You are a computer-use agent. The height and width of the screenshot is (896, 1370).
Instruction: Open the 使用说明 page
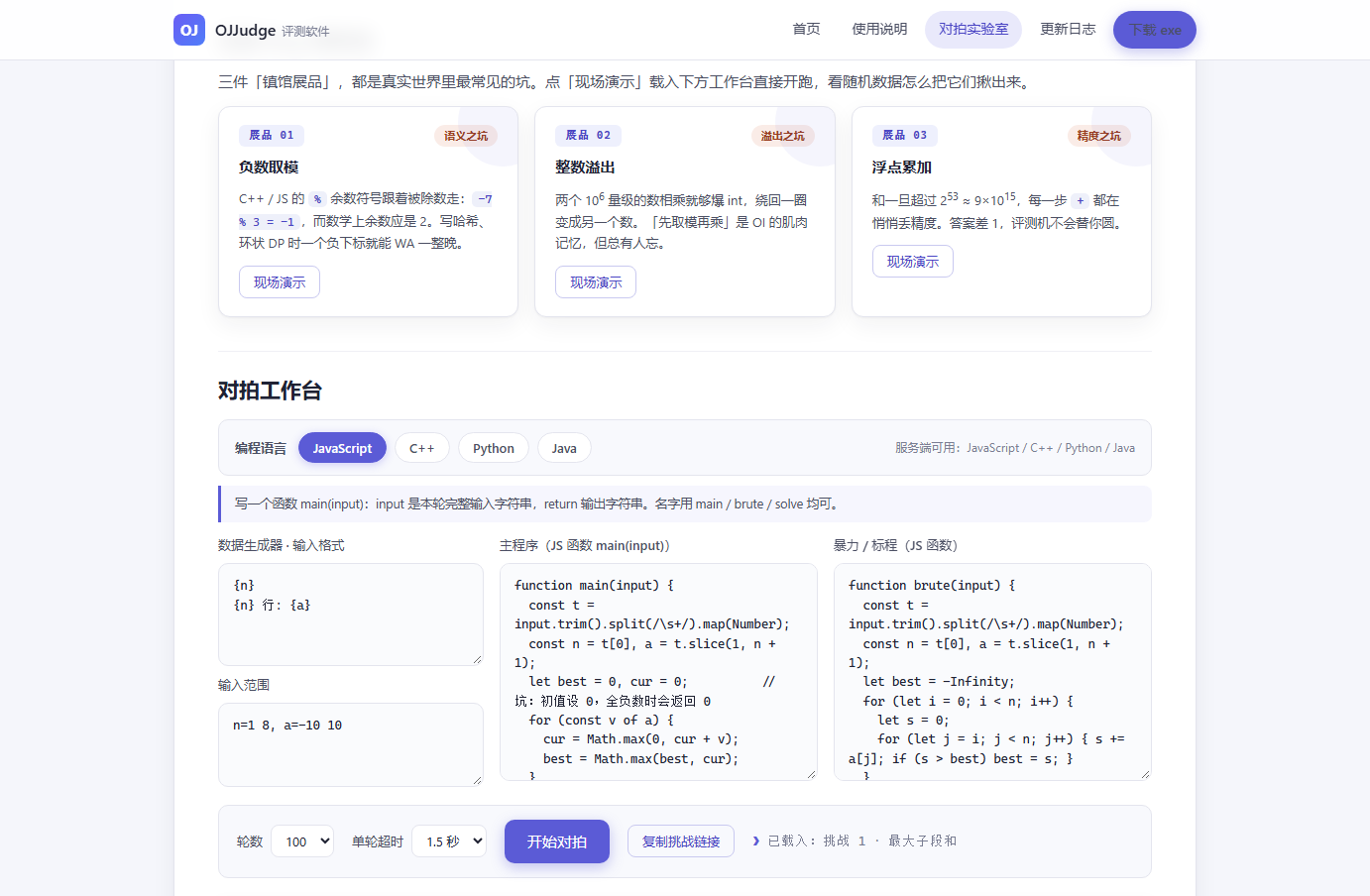pyautogui.click(x=879, y=30)
